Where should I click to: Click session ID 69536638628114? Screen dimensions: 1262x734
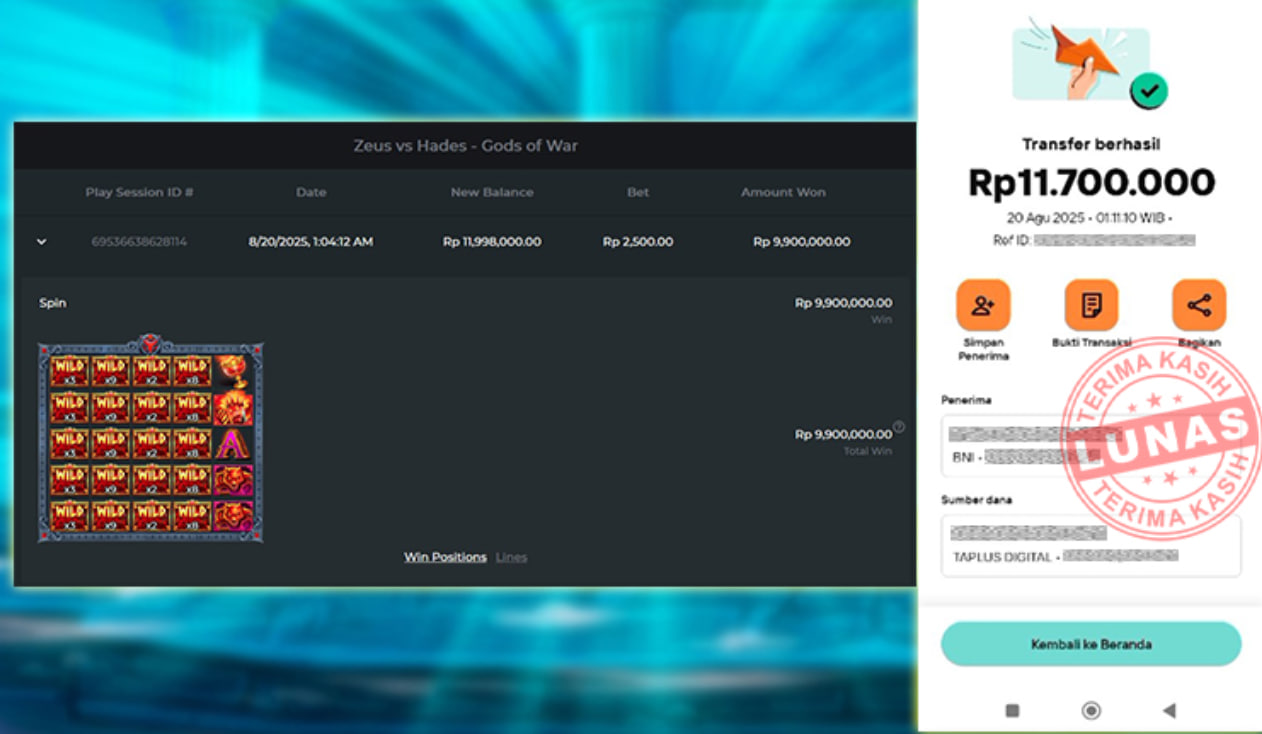point(139,242)
